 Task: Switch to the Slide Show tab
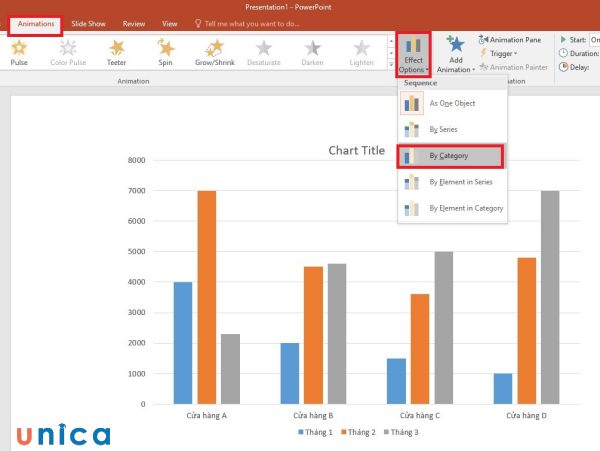pos(89,22)
